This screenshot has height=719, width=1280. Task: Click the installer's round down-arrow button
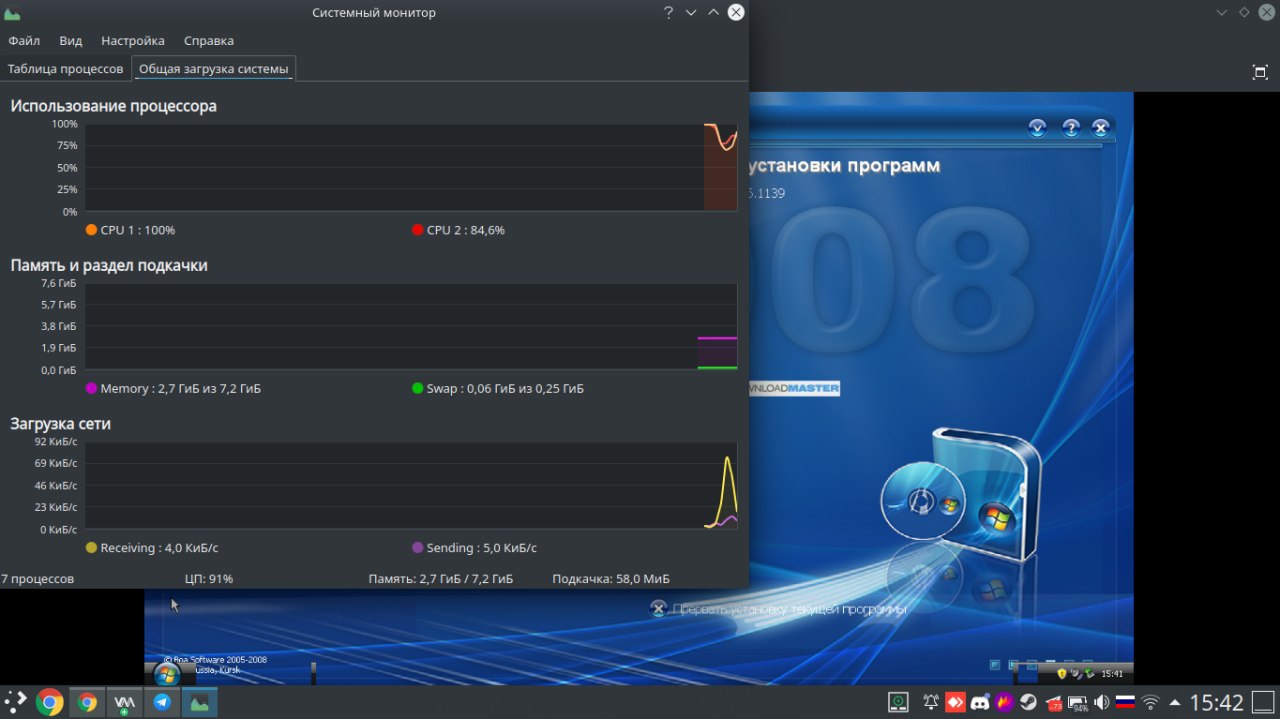tap(1037, 128)
